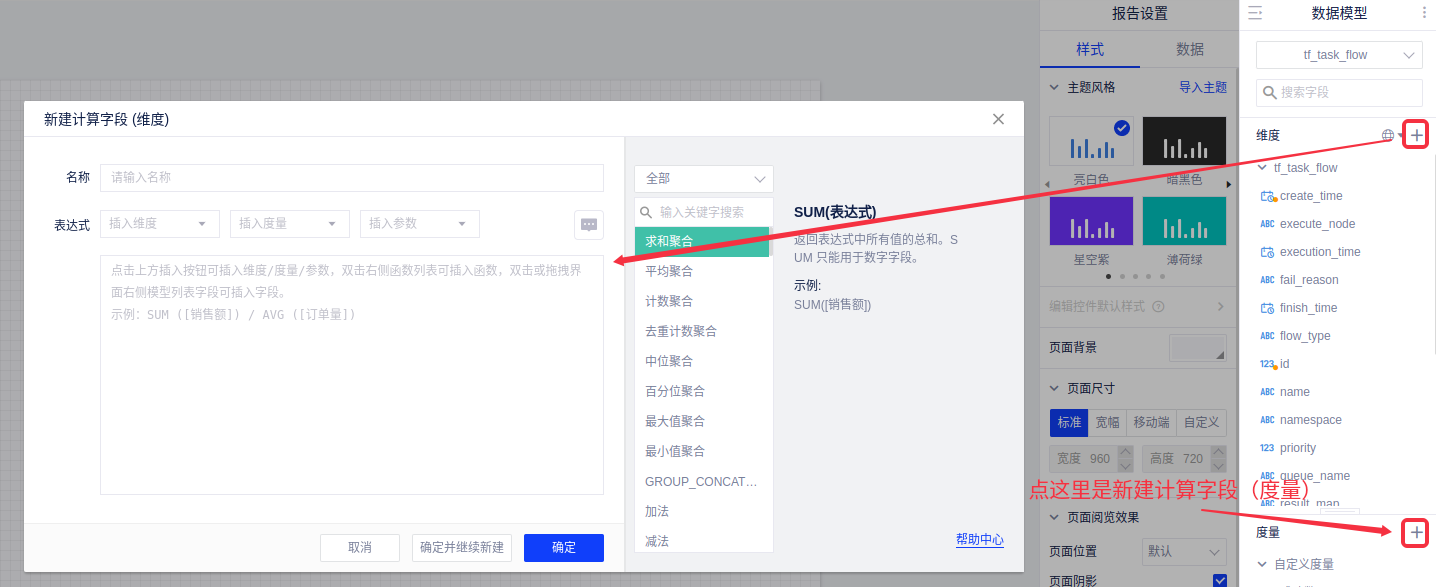Click the comment icon beside 插入参数

click(x=589, y=225)
